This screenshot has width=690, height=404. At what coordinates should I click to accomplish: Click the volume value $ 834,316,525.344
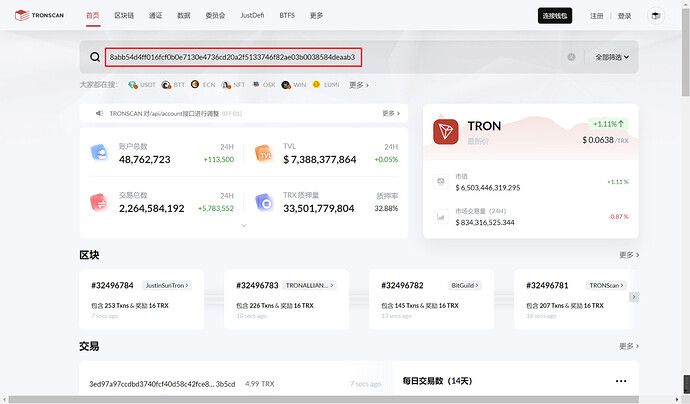click(x=485, y=223)
